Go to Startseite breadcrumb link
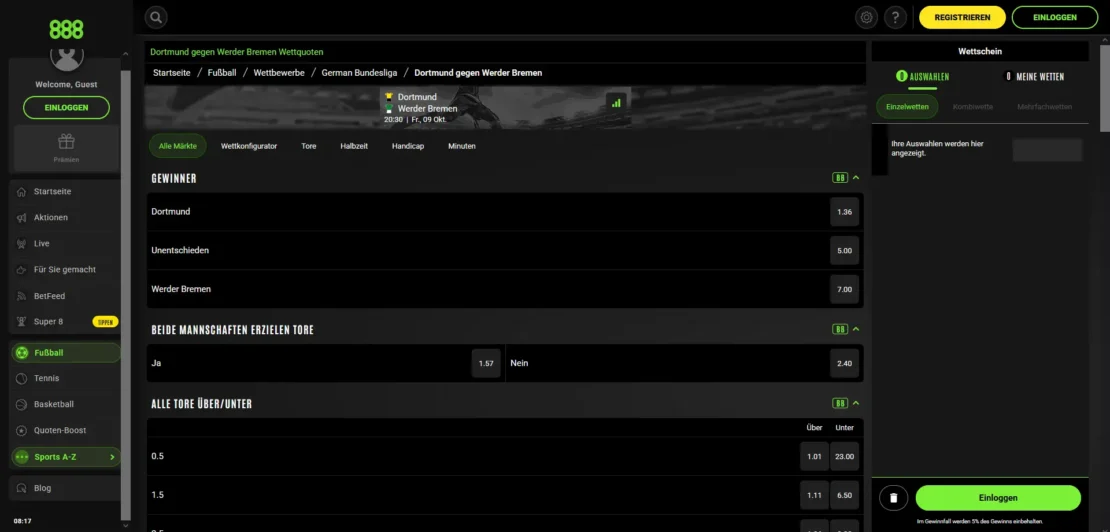This screenshot has width=1110, height=532. [171, 73]
